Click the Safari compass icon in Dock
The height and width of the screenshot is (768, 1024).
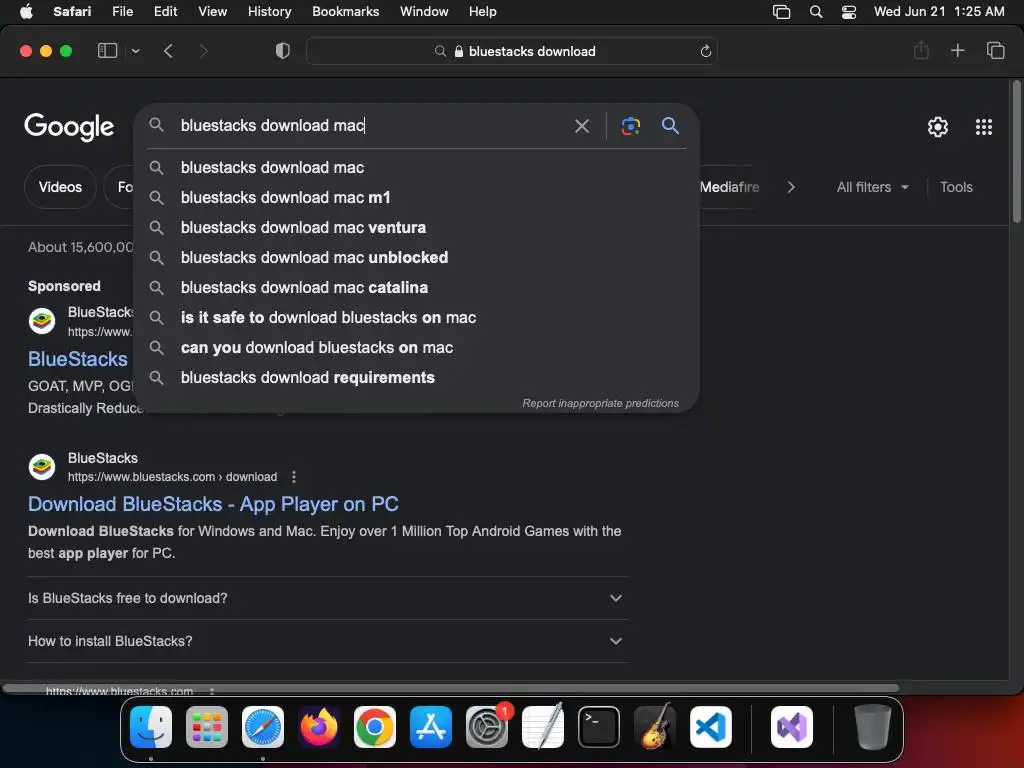click(263, 726)
